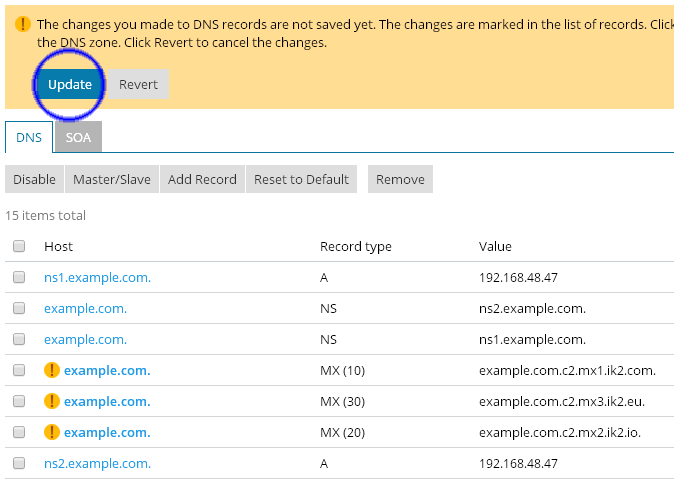Click the warning icon on the MX (20) row
674x483 pixels.
pos(52,432)
